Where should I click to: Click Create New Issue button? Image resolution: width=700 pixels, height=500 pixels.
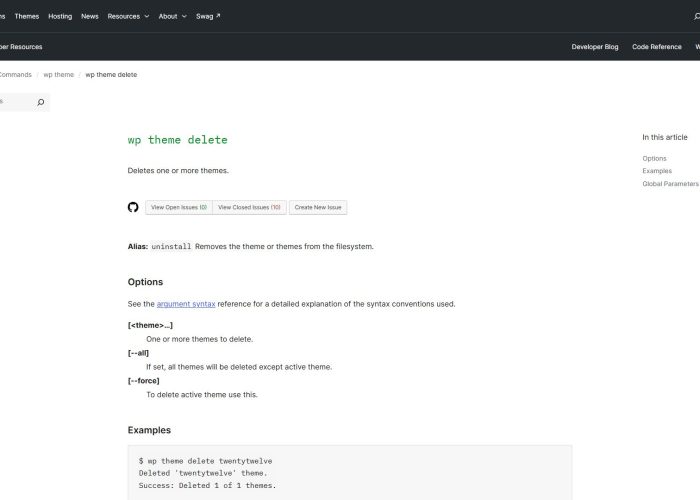coord(318,208)
